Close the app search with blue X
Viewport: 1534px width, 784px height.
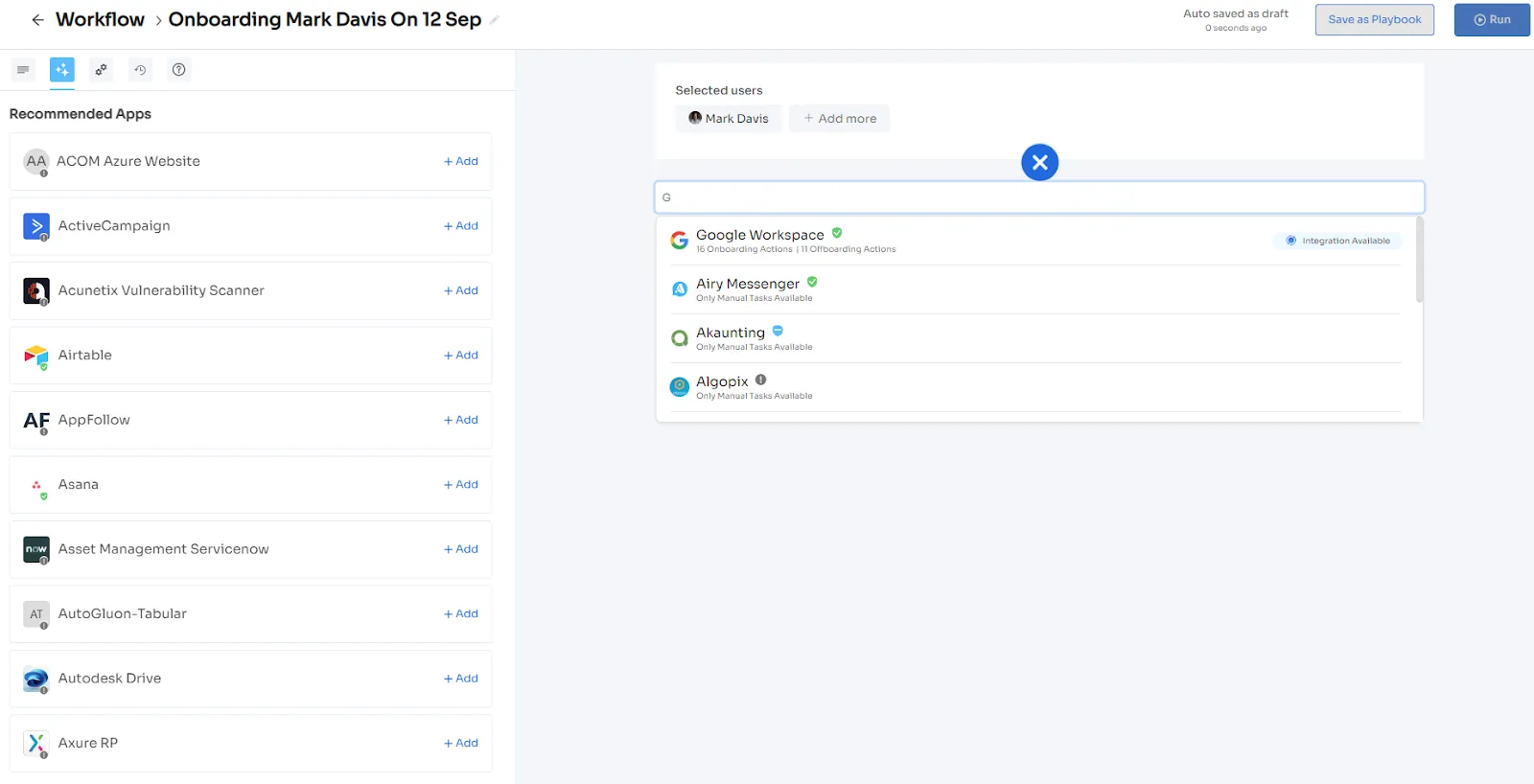tap(1039, 163)
